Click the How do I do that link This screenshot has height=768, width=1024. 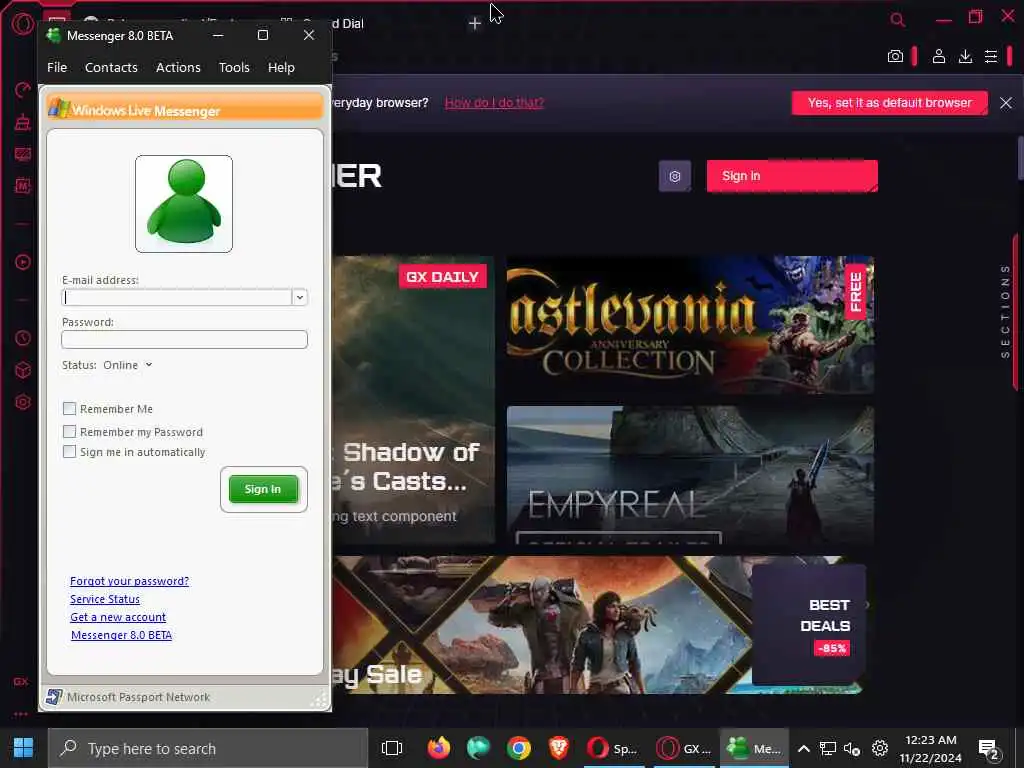click(x=494, y=103)
